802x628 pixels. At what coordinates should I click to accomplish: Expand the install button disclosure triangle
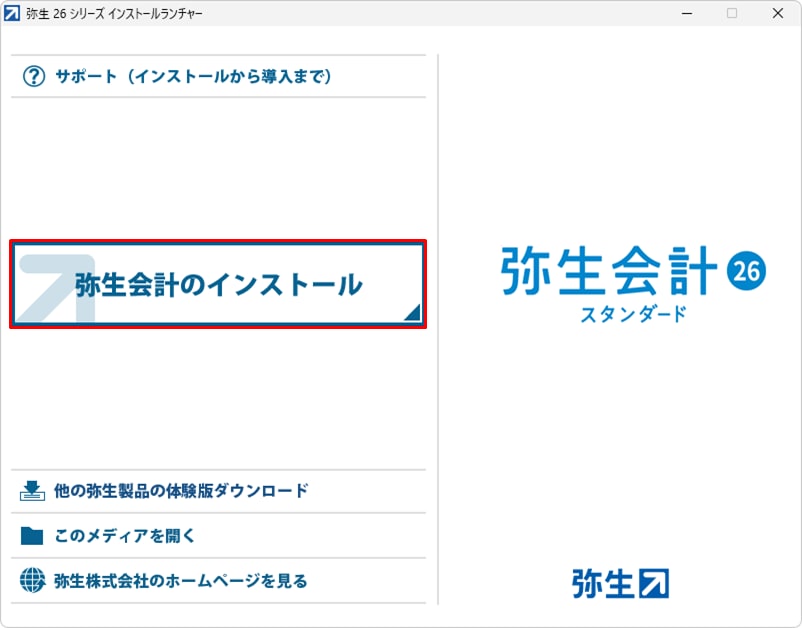411,313
